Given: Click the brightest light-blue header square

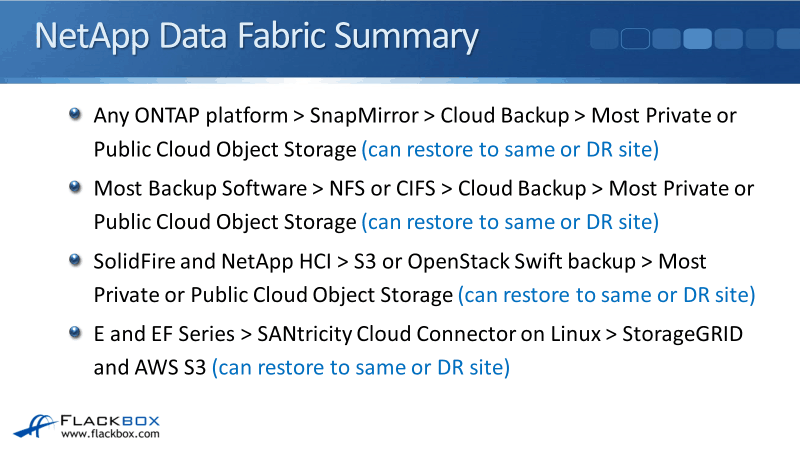Looking at the screenshot, I should 697,39.
